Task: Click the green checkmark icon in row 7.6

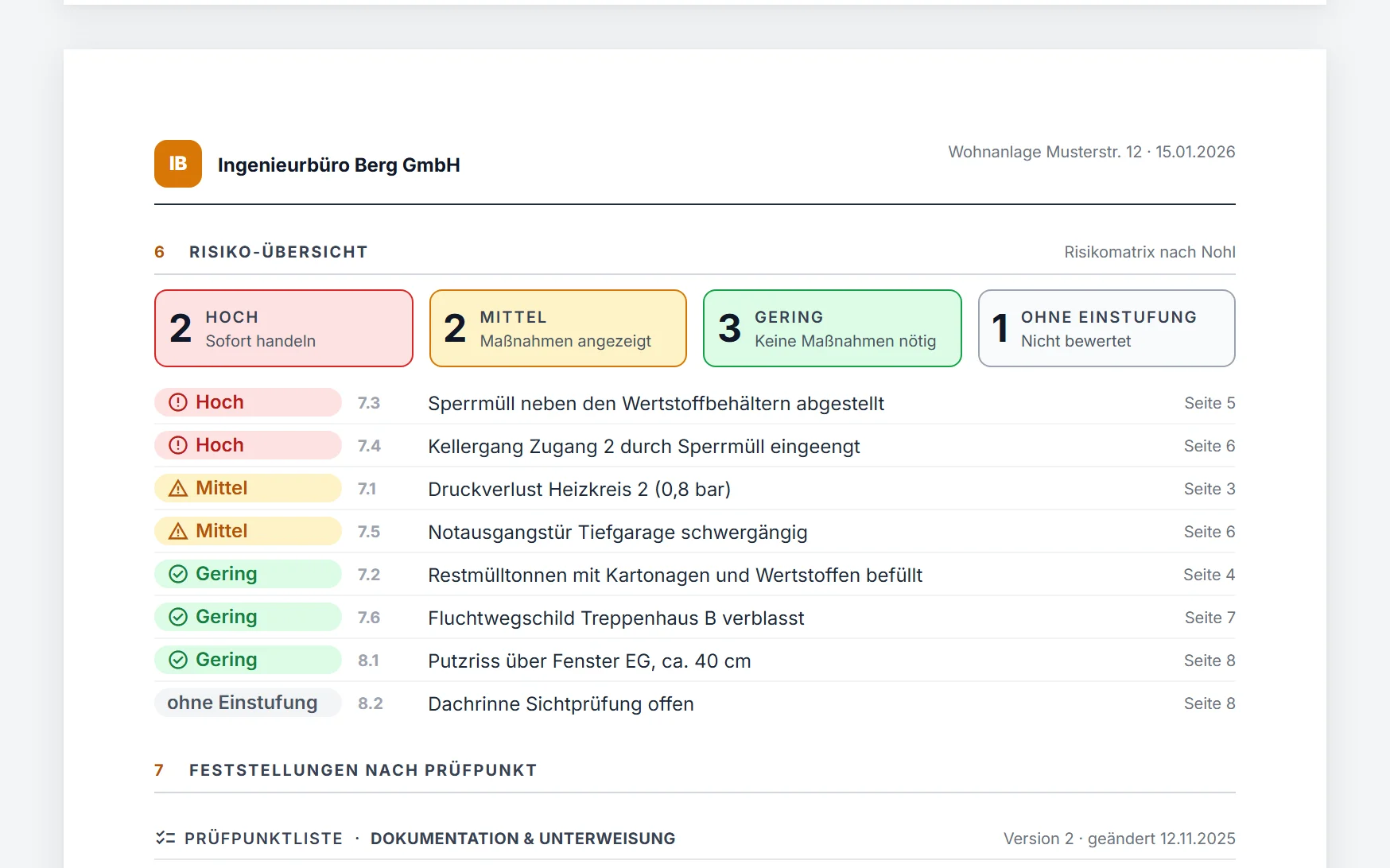Action: tap(178, 617)
